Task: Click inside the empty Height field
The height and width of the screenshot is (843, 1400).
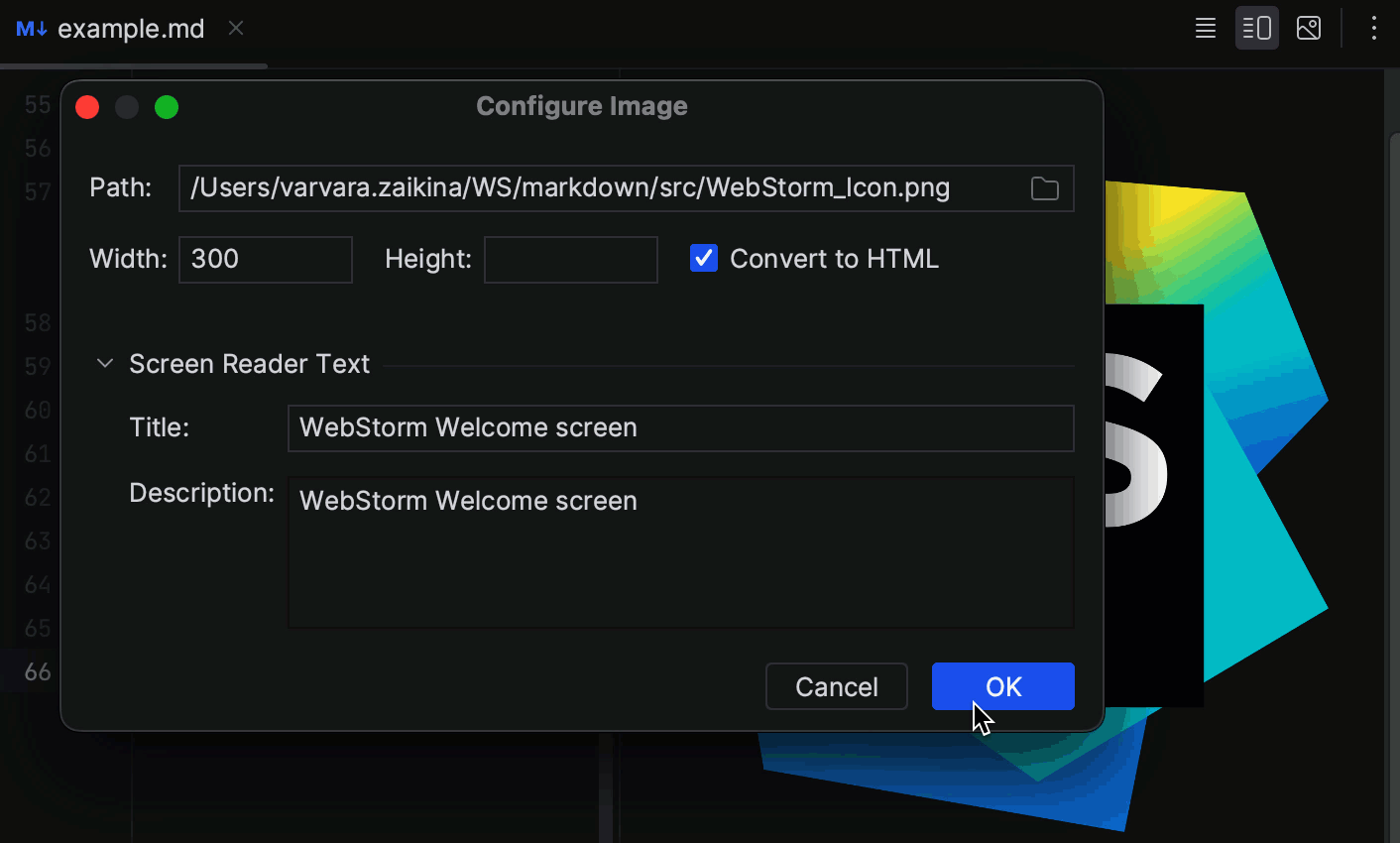Action: tap(570, 259)
